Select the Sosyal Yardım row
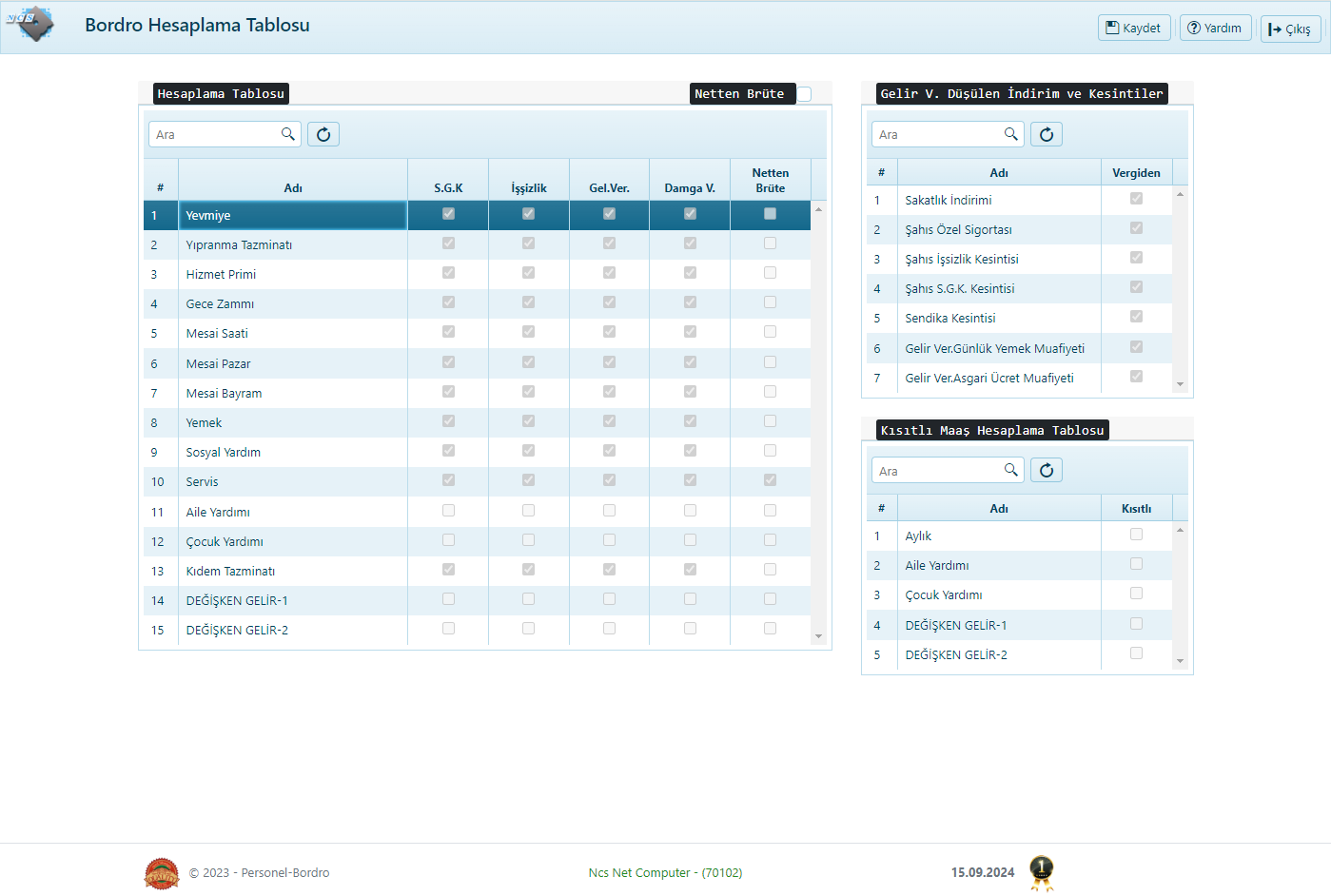The image size is (1331, 896). (478, 452)
